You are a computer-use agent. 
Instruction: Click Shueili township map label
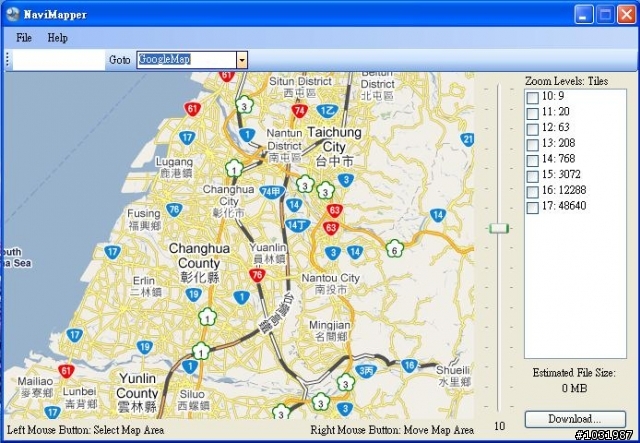(453, 376)
